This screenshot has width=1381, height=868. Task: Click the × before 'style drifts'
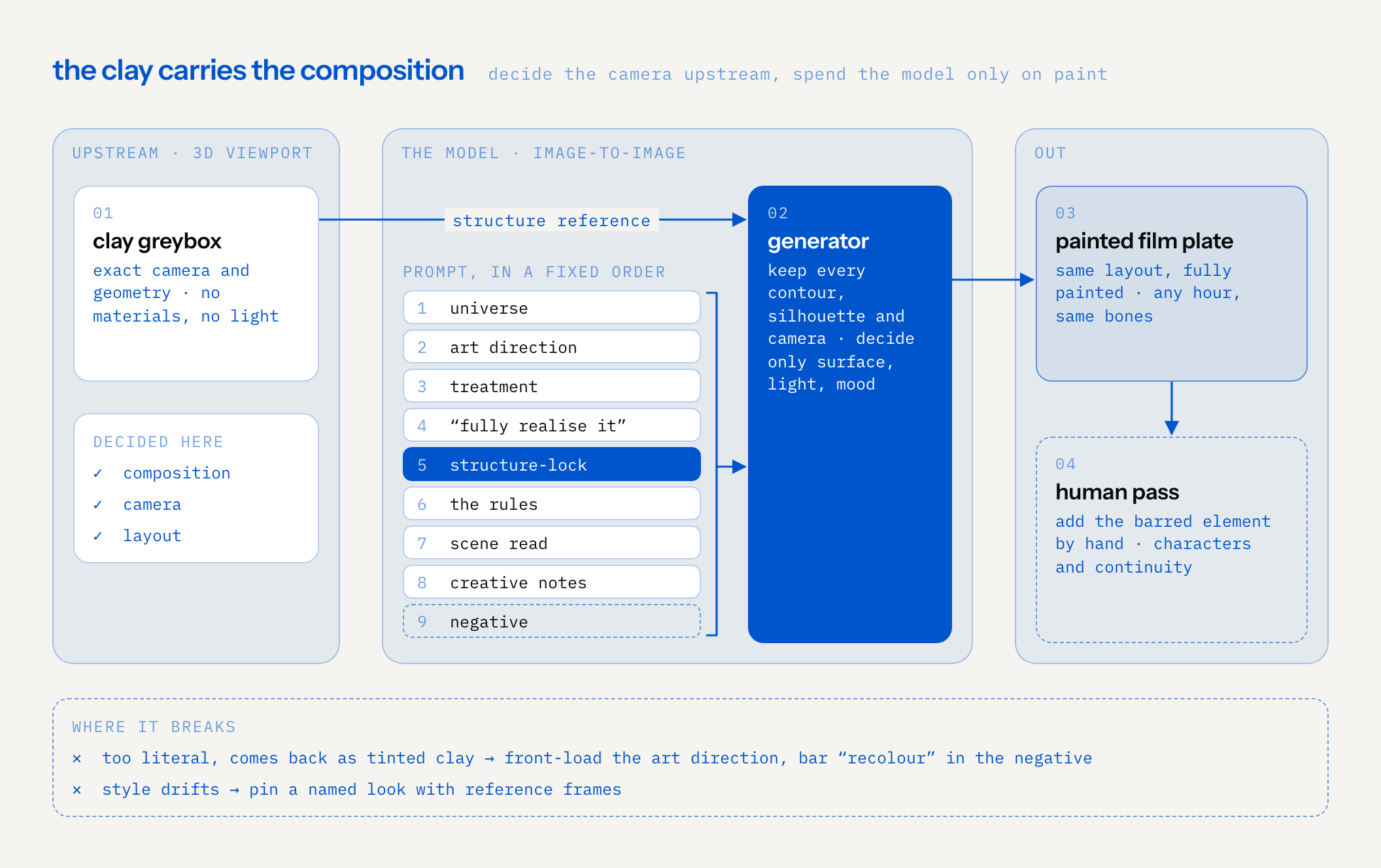click(x=77, y=790)
